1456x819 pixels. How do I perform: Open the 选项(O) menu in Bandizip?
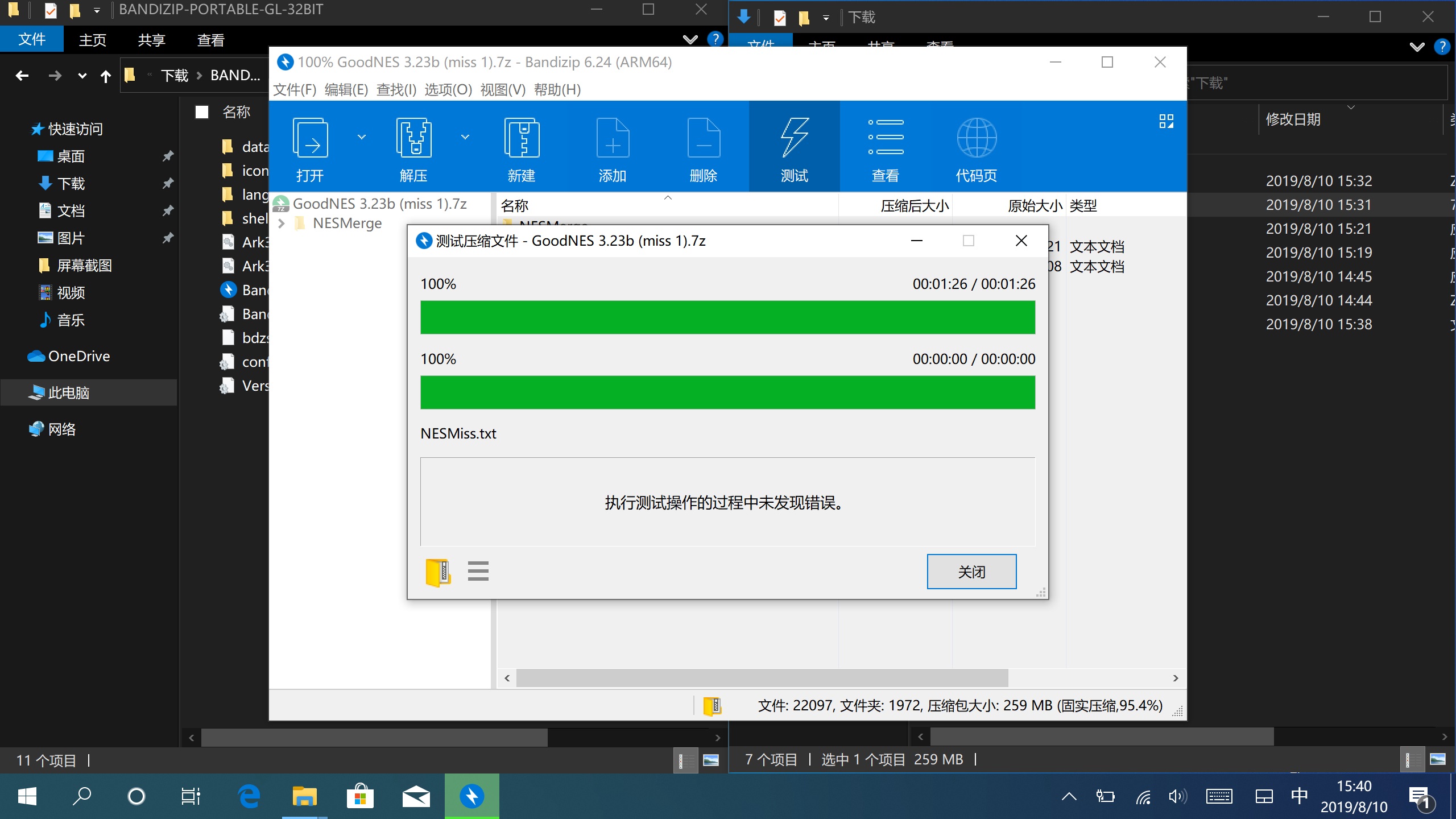tap(448, 90)
